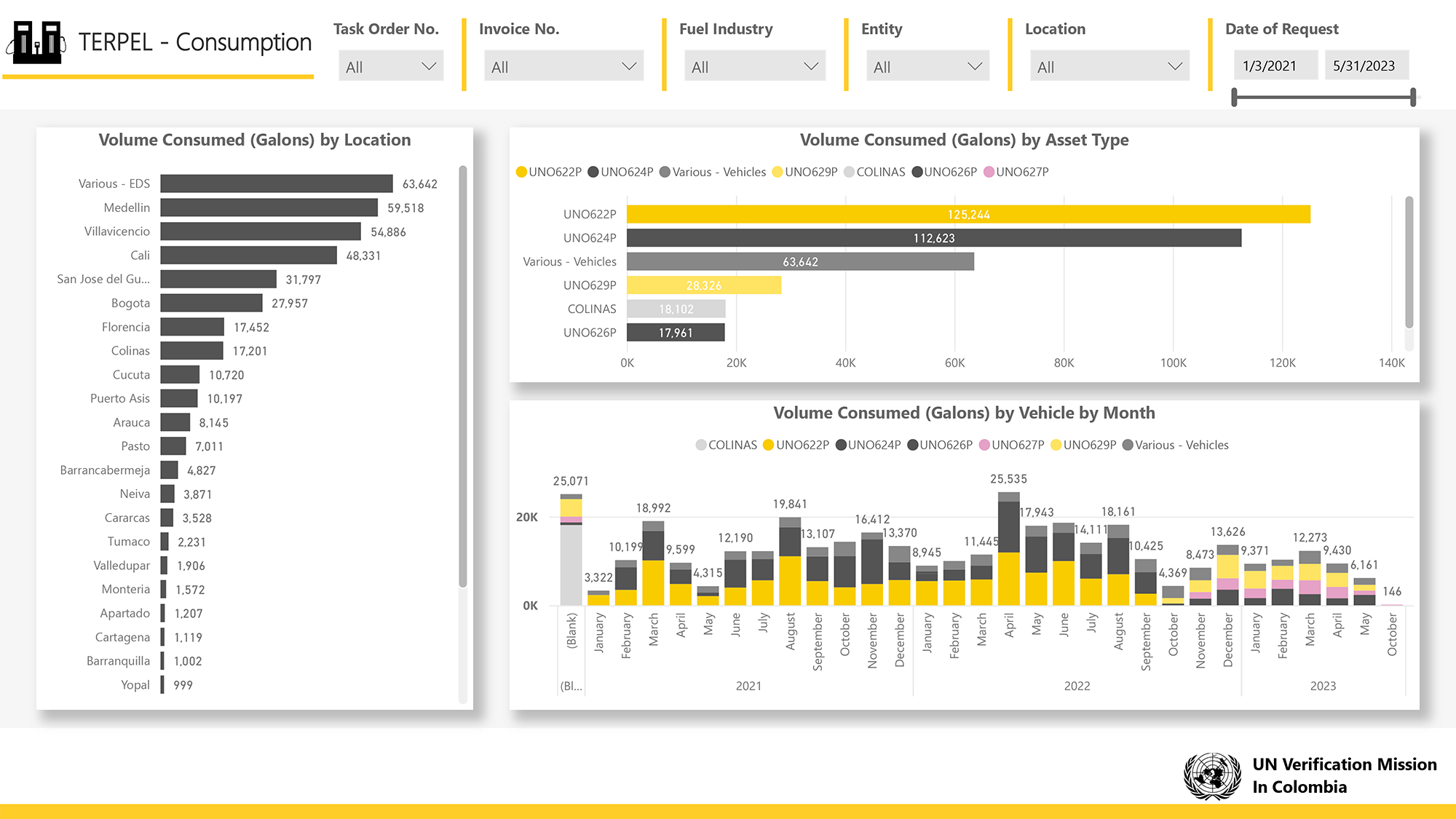This screenshot has width=1456, height=819.
Task: Click the March 2021 column showing 18,992
Action: pyautogui.click(x=653, y=563)
